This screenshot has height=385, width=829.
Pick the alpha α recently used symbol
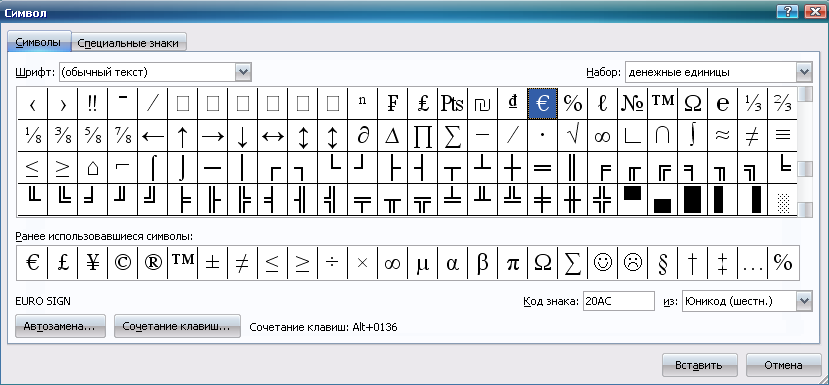[x=452, y=263]
